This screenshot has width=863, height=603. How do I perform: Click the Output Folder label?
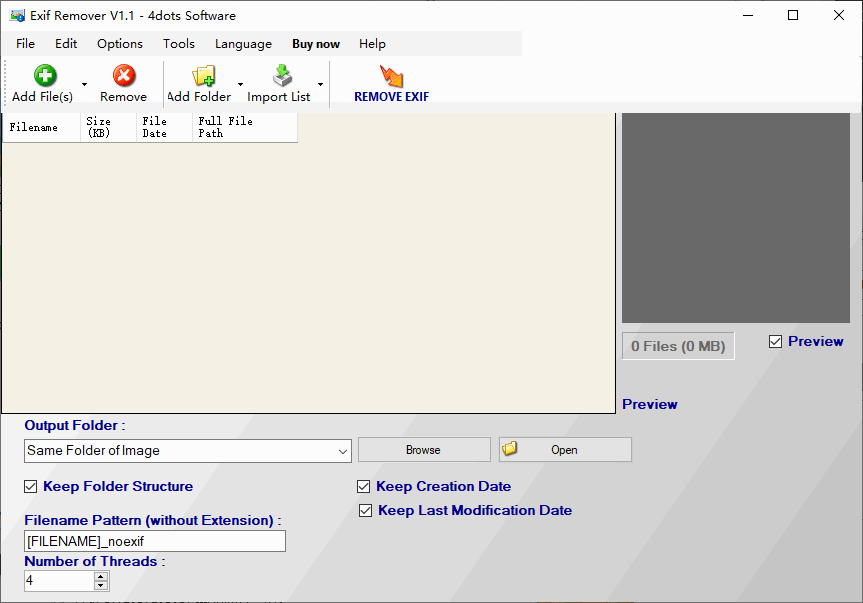(75, 426)
